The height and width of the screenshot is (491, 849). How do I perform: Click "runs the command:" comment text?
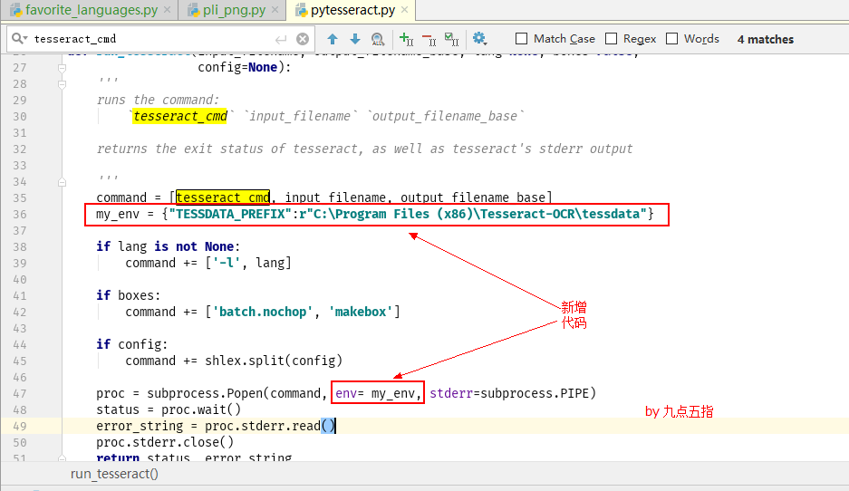158,100
